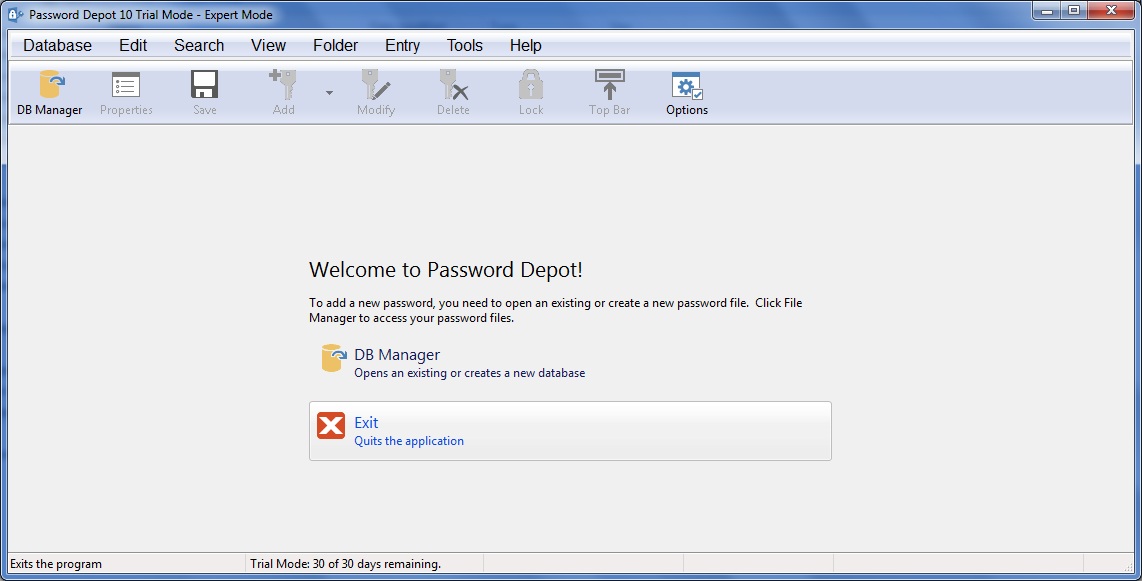The height and width of the screenshot is (581, 1142).
Task: Click the Delete toolbar icon
Action: tap(453, 90)
